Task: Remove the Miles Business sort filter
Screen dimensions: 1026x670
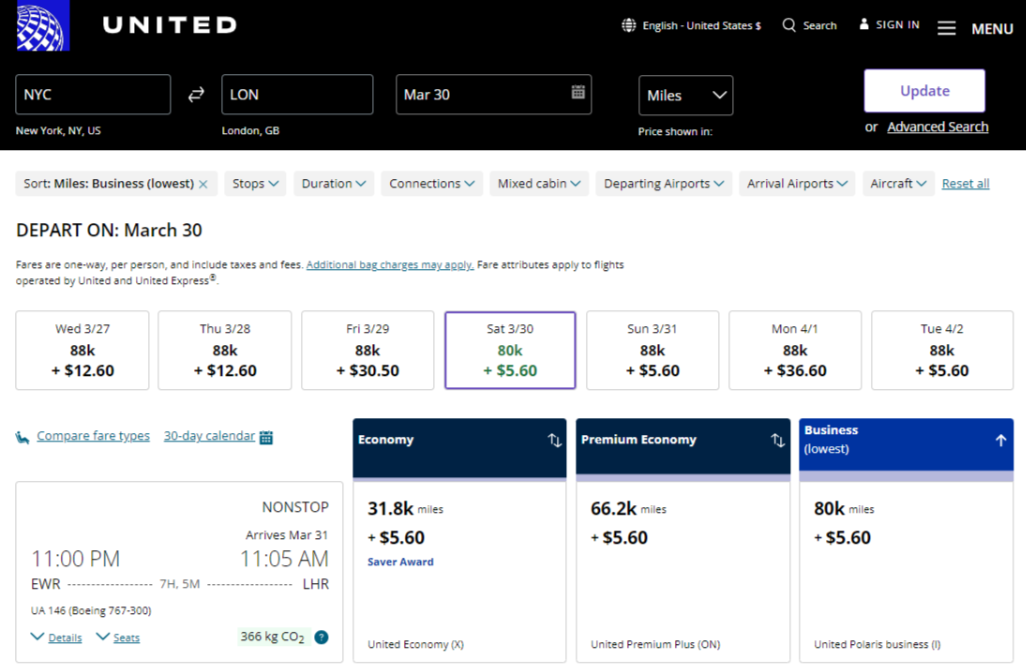Action: (x=203, y=185)
